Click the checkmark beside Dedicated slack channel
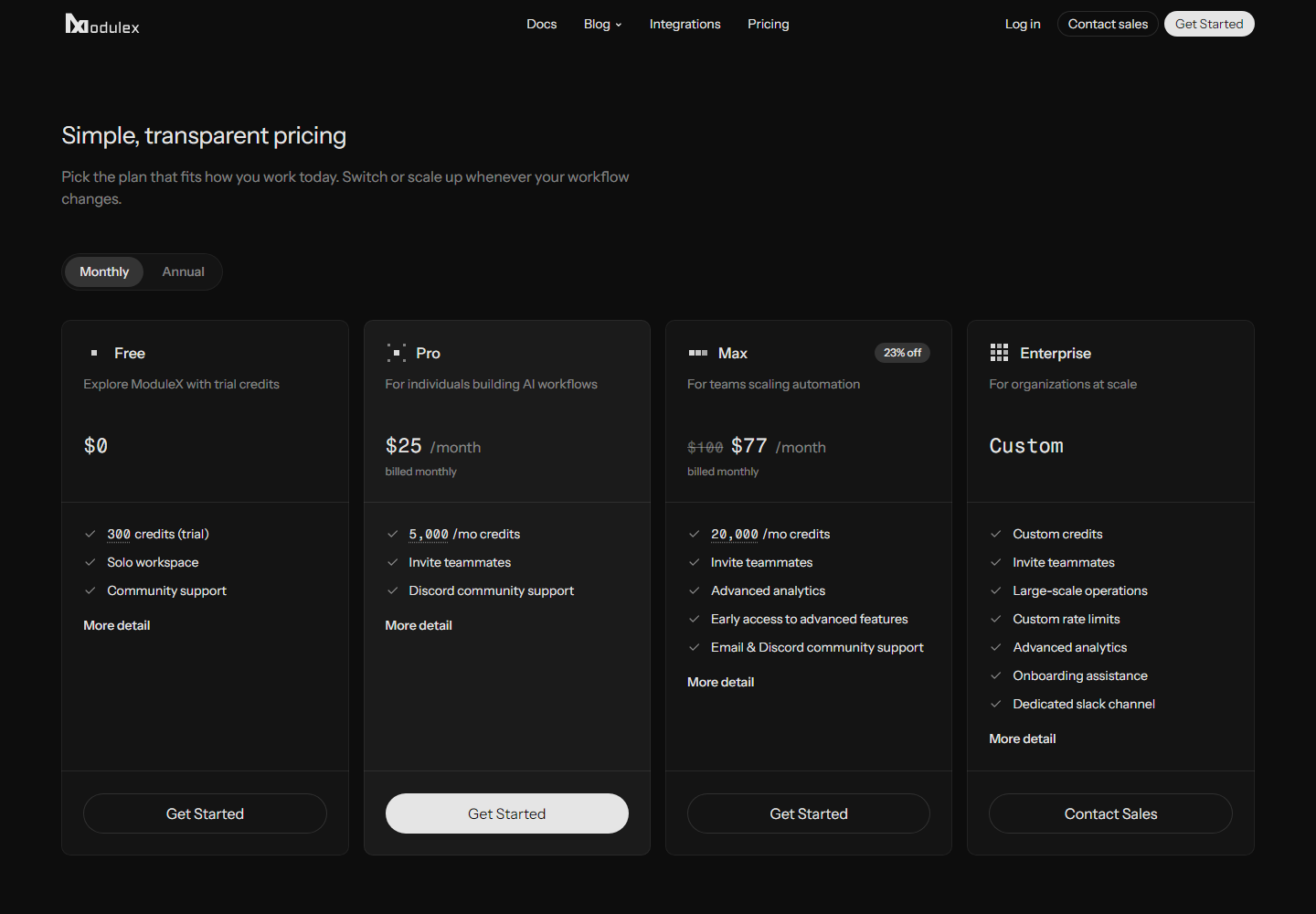Image resolution: width=1316 pixels, height=914 pixels. (996, 704)
